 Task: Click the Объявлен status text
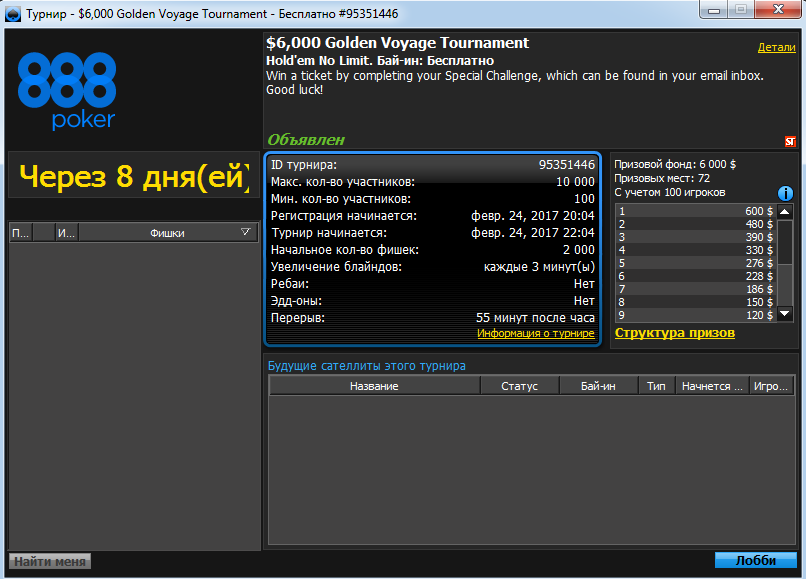coord(306,140)
